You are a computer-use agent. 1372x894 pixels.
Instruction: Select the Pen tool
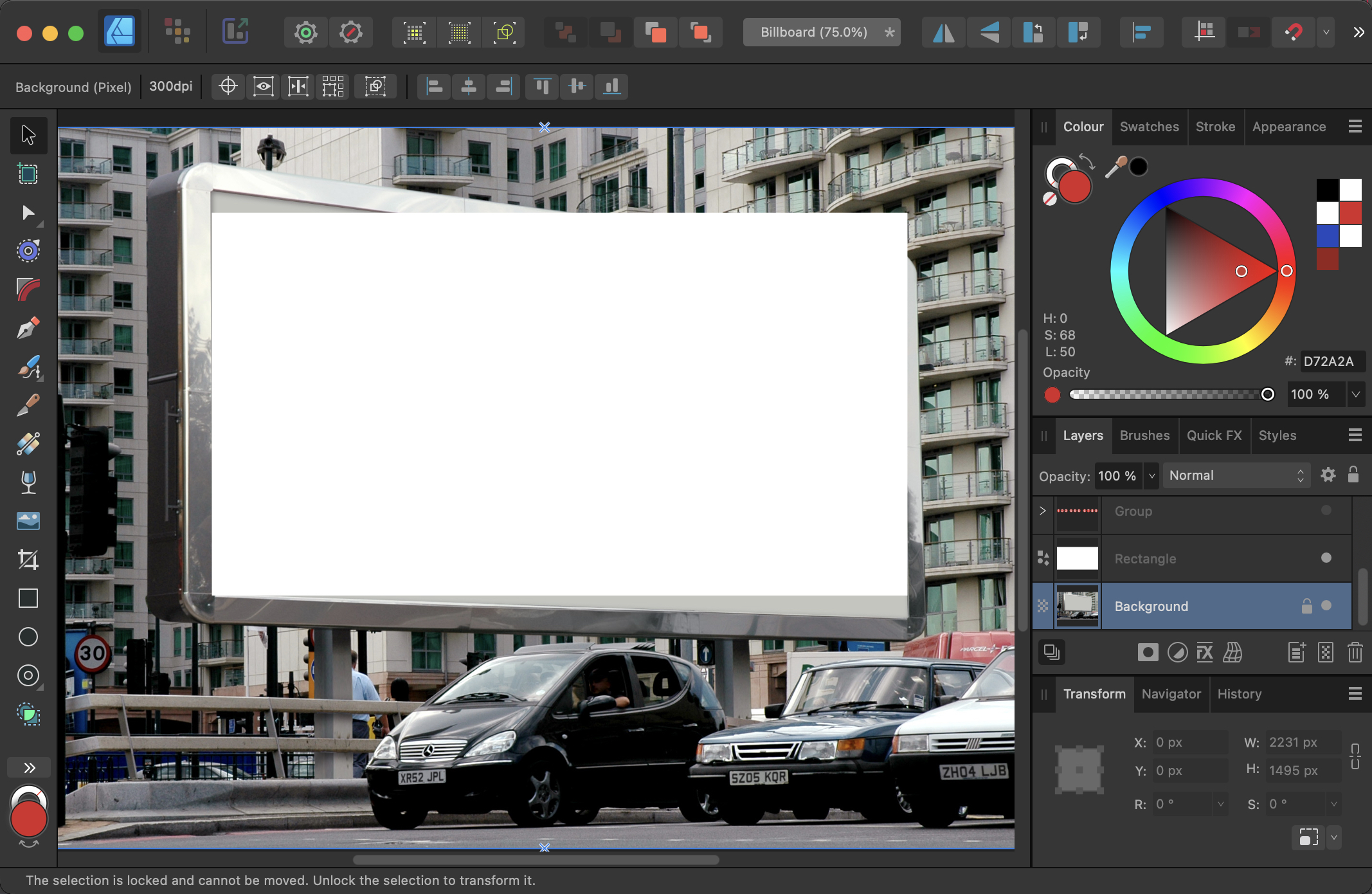[28, 328]
